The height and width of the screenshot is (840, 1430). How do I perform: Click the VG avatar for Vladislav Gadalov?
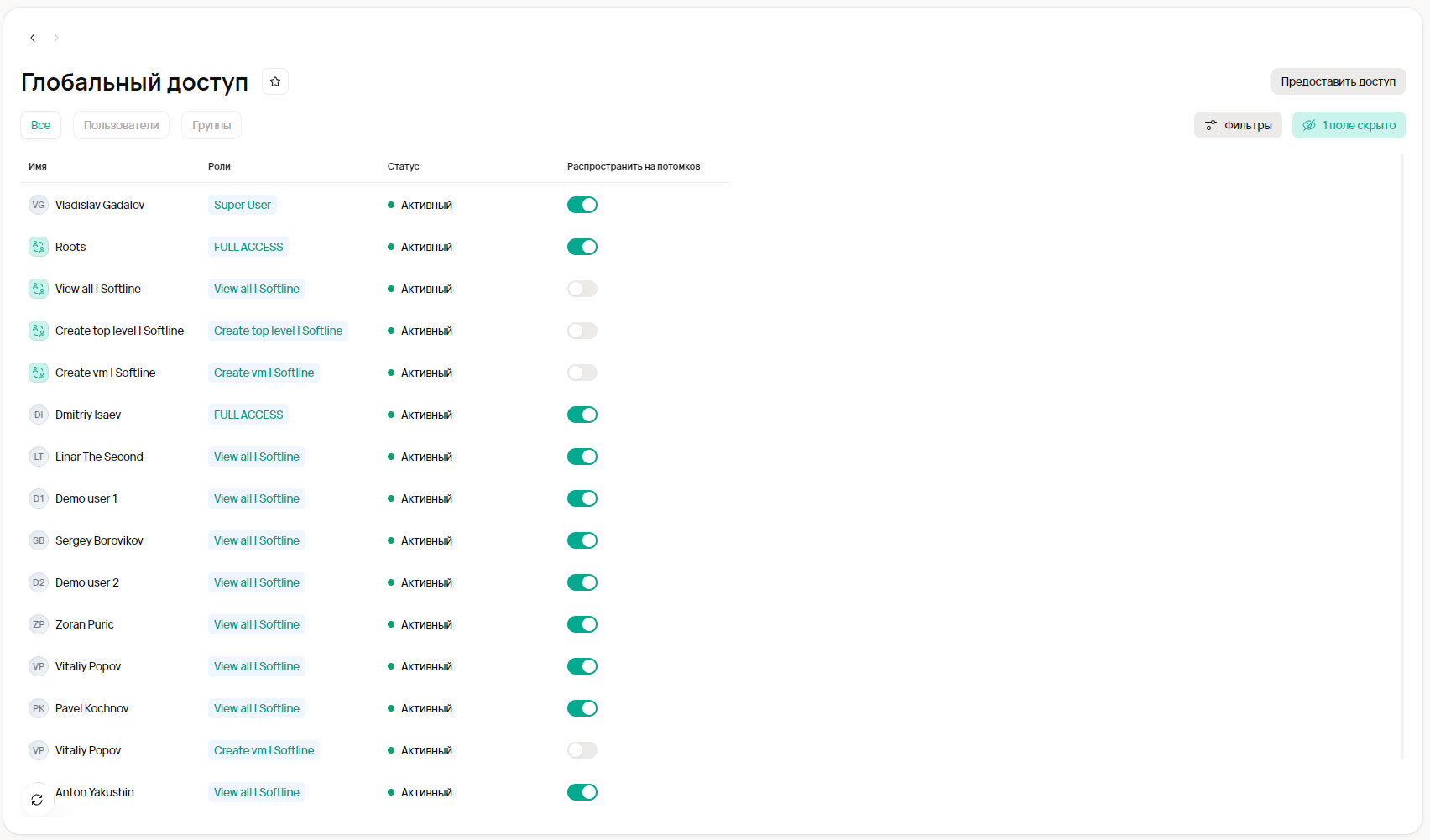click(x=39, y=205)
